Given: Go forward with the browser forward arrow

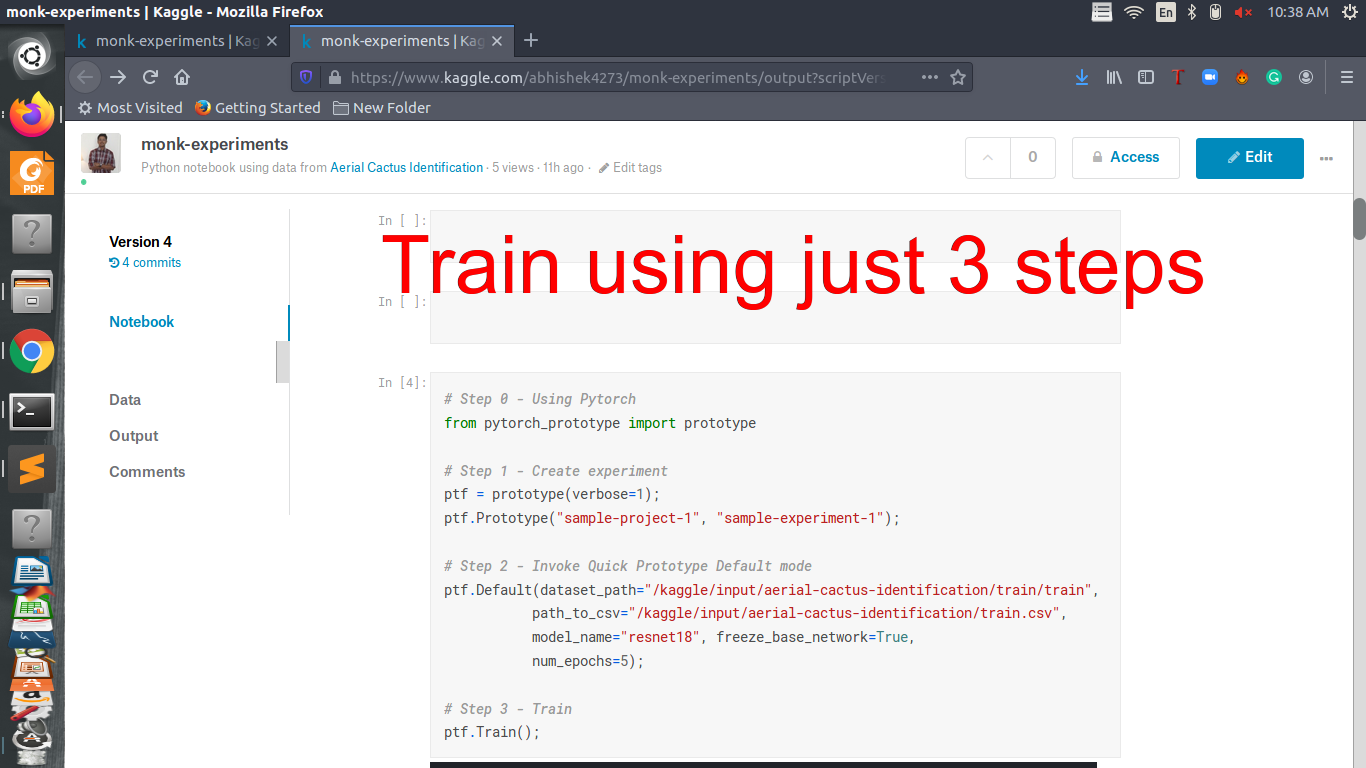Looking at the screenshot, I should (118, 77).
